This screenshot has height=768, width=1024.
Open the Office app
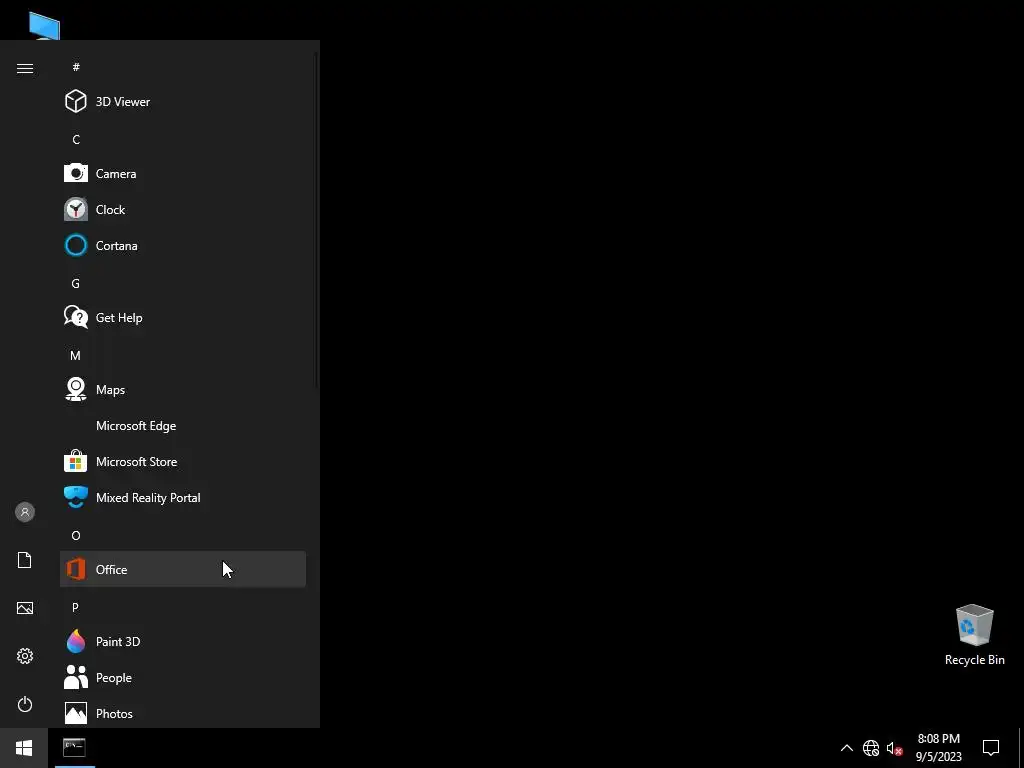pyautogui.click(x=183, y=569)
